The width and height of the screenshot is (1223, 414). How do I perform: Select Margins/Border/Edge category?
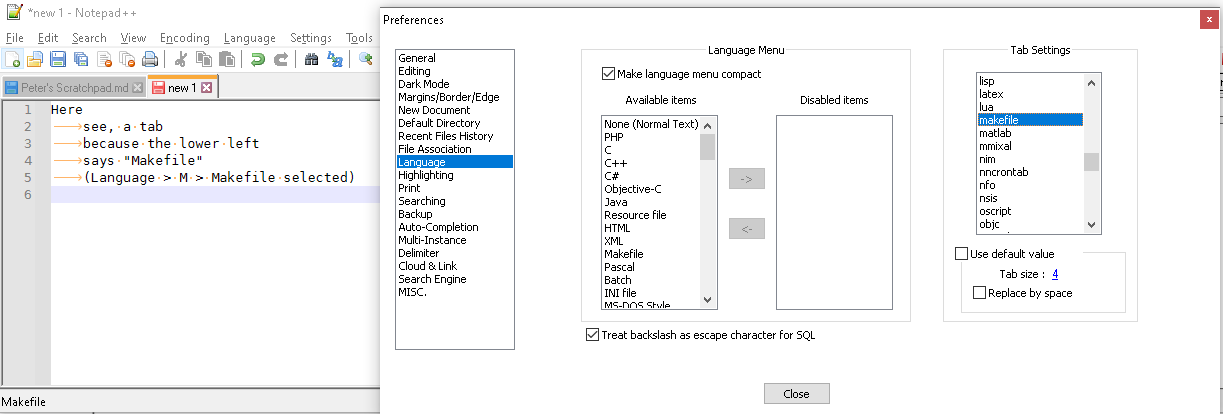(454, 97)
